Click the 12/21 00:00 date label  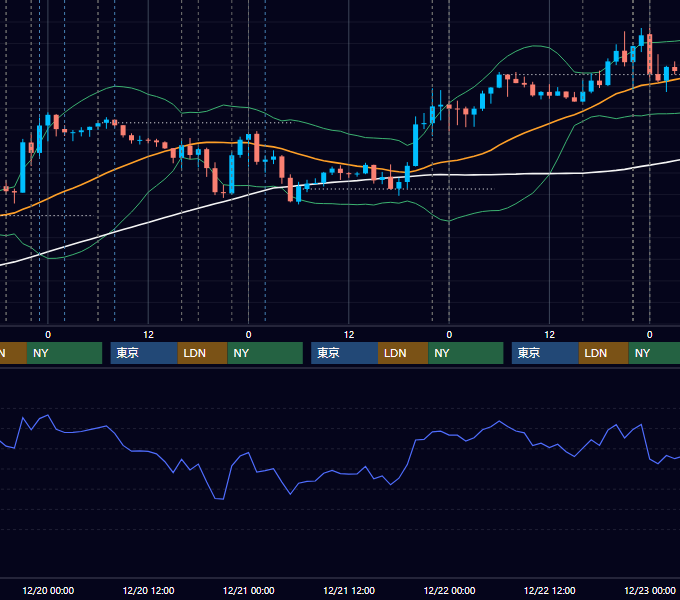[x=248, y=590]
